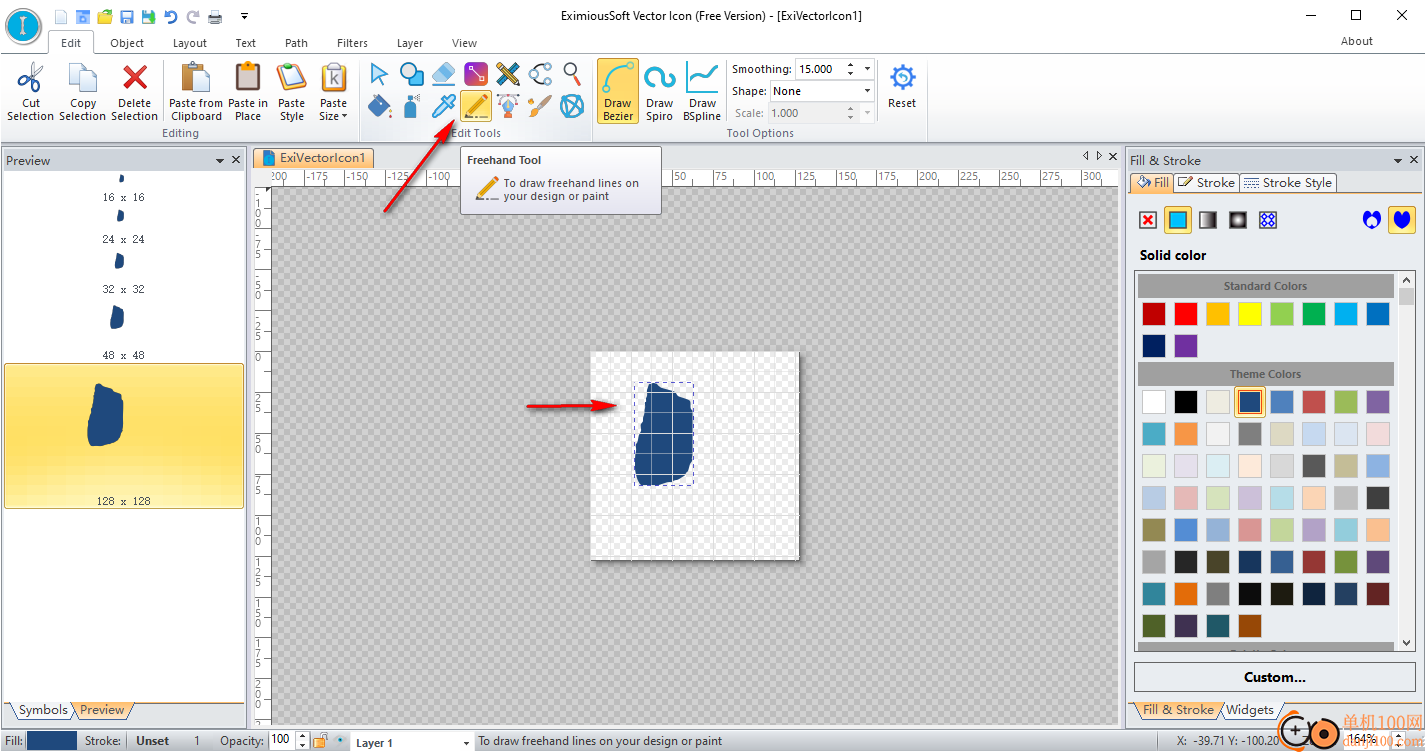
Task: Switch to the Symbols tab
Action: tap(41, 710)
